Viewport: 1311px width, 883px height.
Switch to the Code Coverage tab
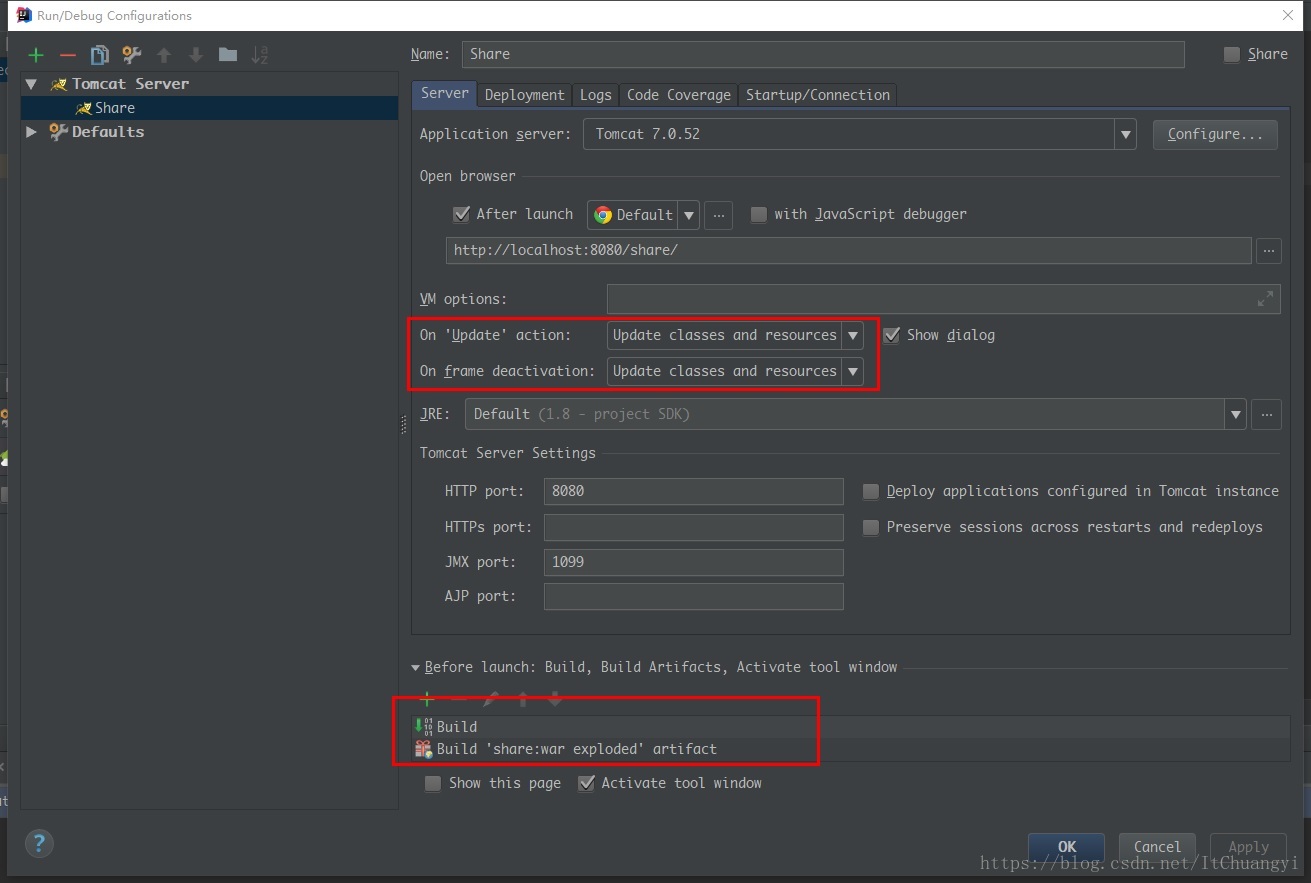click(x=679, y=95)
